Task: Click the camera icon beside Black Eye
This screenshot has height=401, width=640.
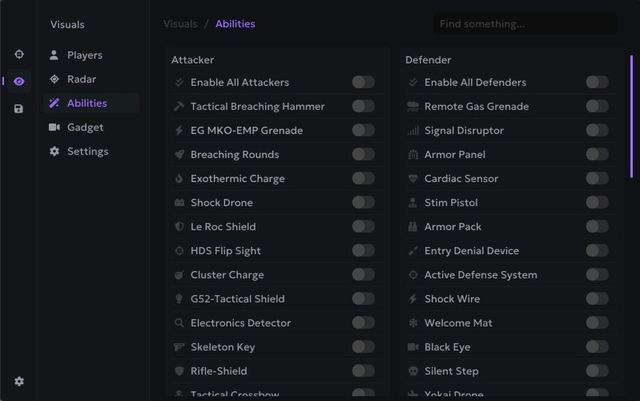Action: point(413,347)
